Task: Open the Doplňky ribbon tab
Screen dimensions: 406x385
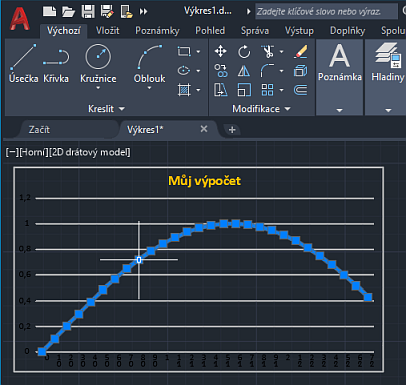Action: click(348, 31)
